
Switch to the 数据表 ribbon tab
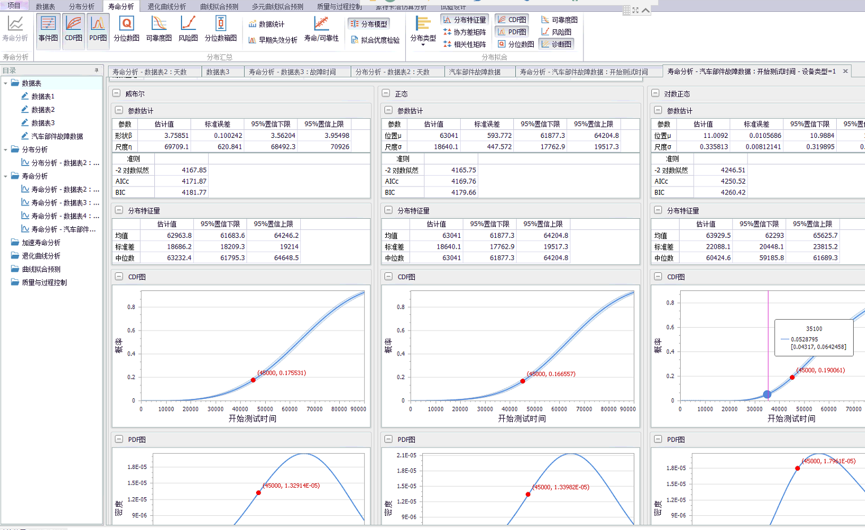tap(45, 7)
